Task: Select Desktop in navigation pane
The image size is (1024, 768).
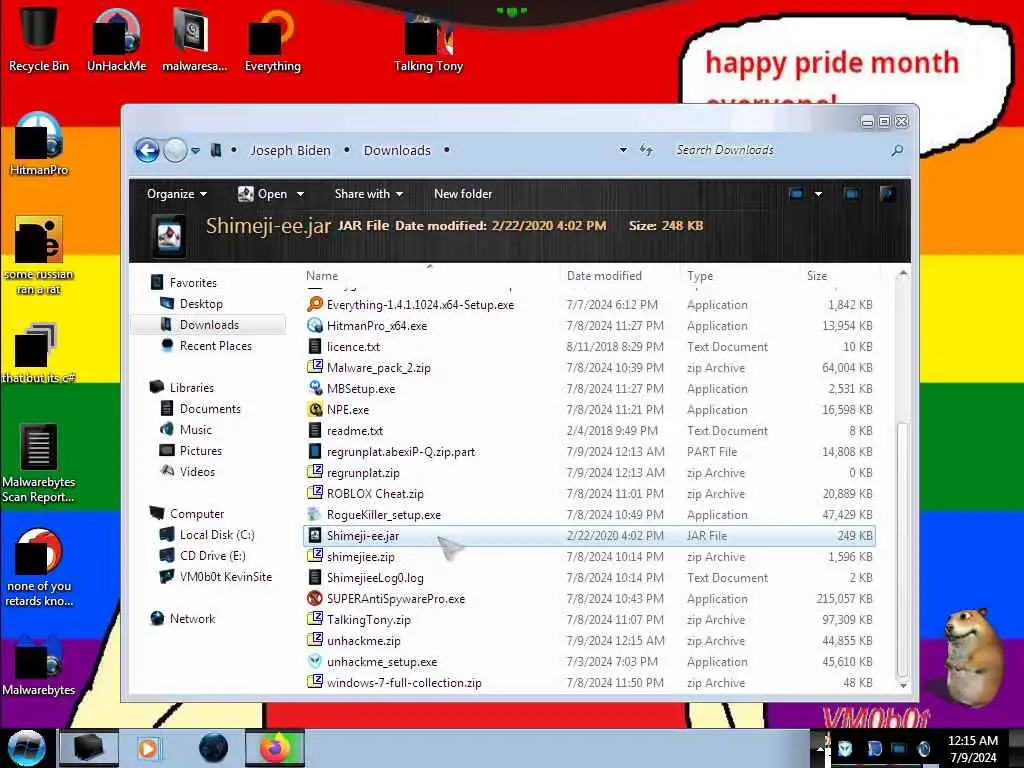Action: [x=201, y=304]
